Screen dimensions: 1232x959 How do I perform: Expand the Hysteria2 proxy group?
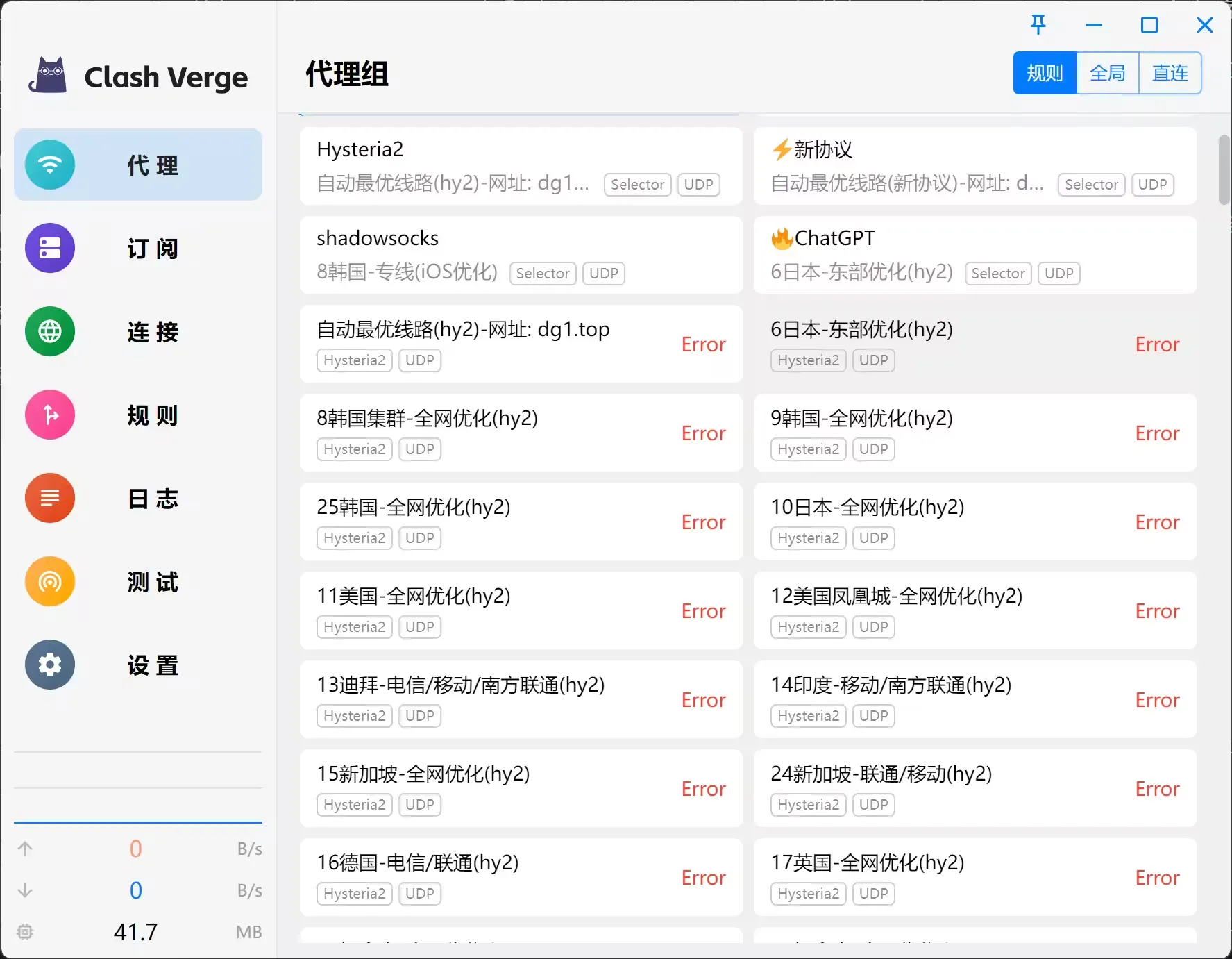point(521,166)
